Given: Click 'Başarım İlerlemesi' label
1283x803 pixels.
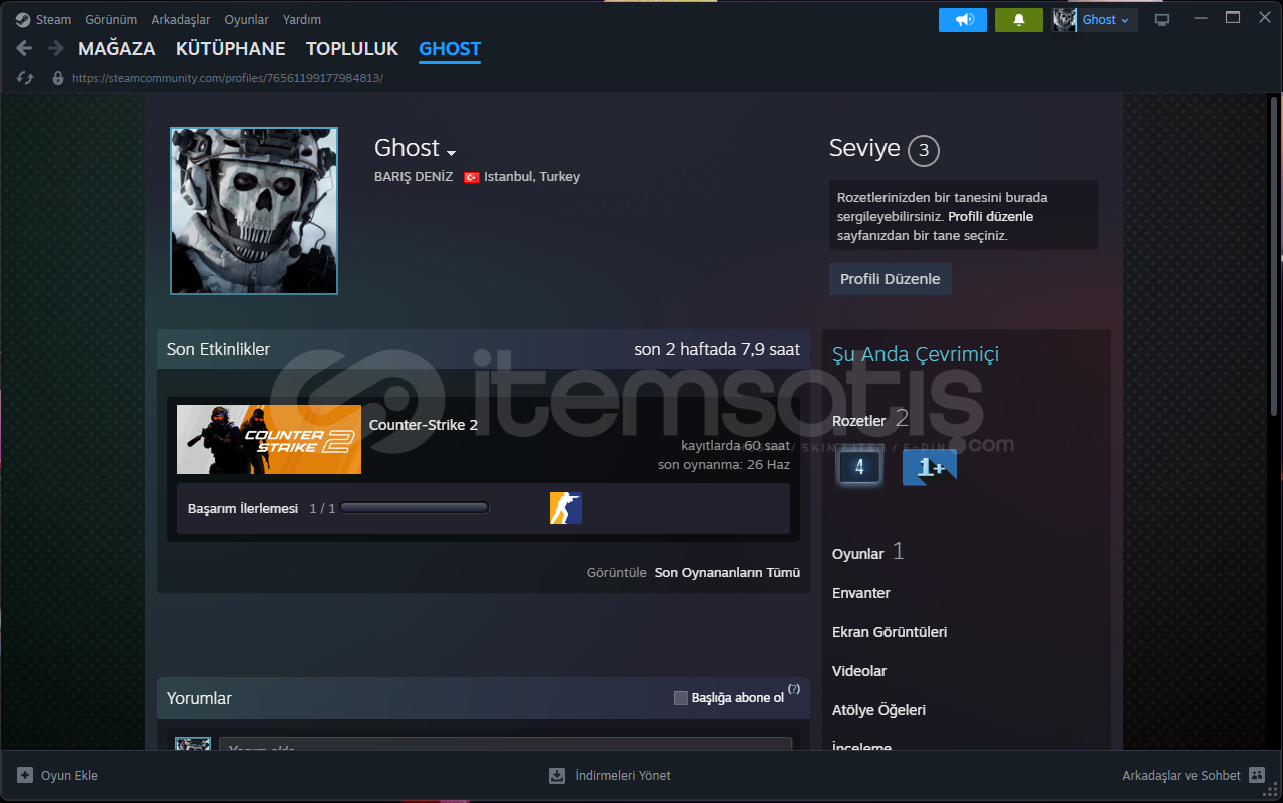Looking at the screenshot, I should [243, 508].
